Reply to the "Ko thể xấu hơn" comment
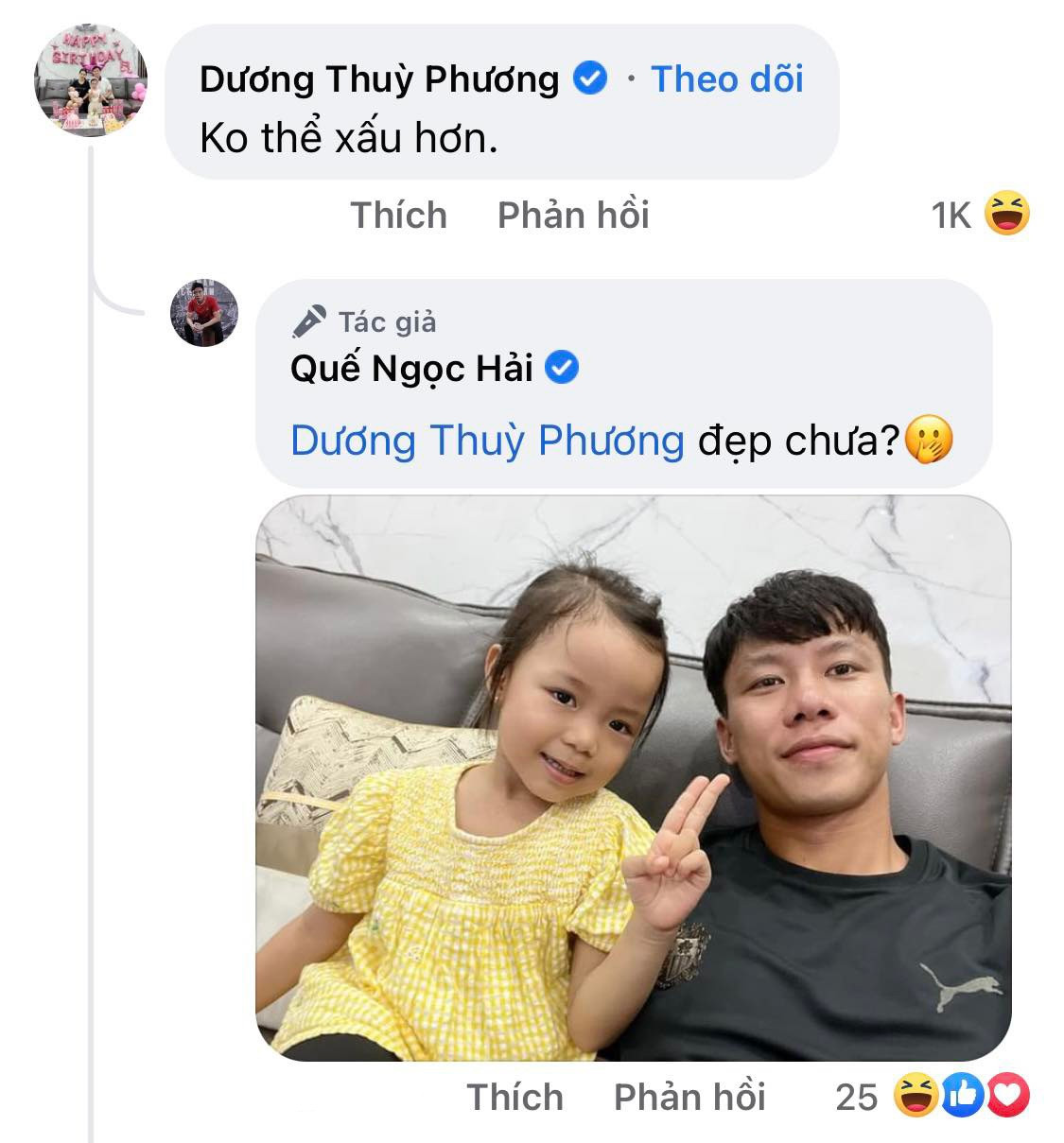 coord(573,216)
